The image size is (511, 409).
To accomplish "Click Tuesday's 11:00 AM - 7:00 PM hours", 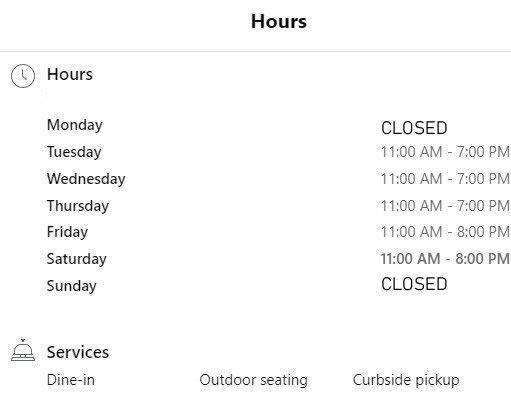I will pos(445,152).
